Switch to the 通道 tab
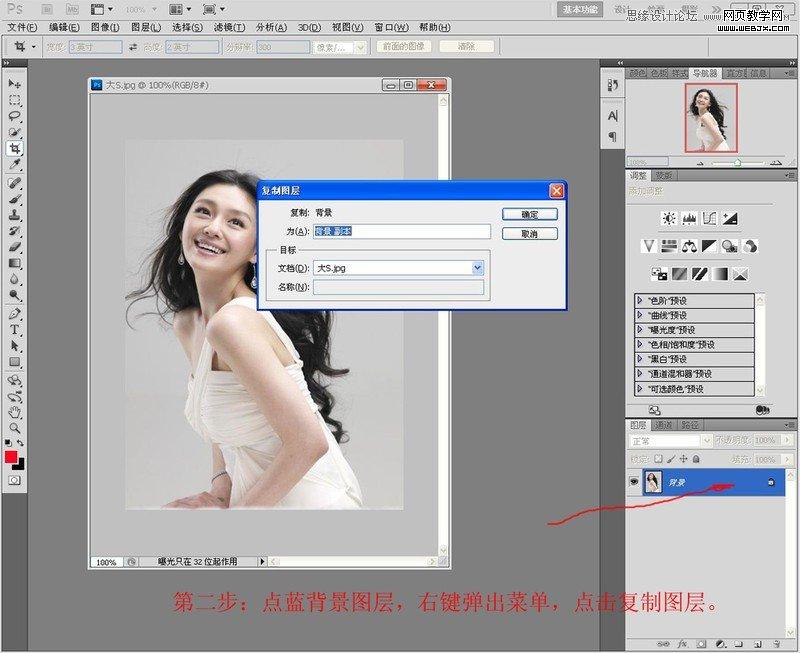Screen dimensions: 800x653 (664, 424)
